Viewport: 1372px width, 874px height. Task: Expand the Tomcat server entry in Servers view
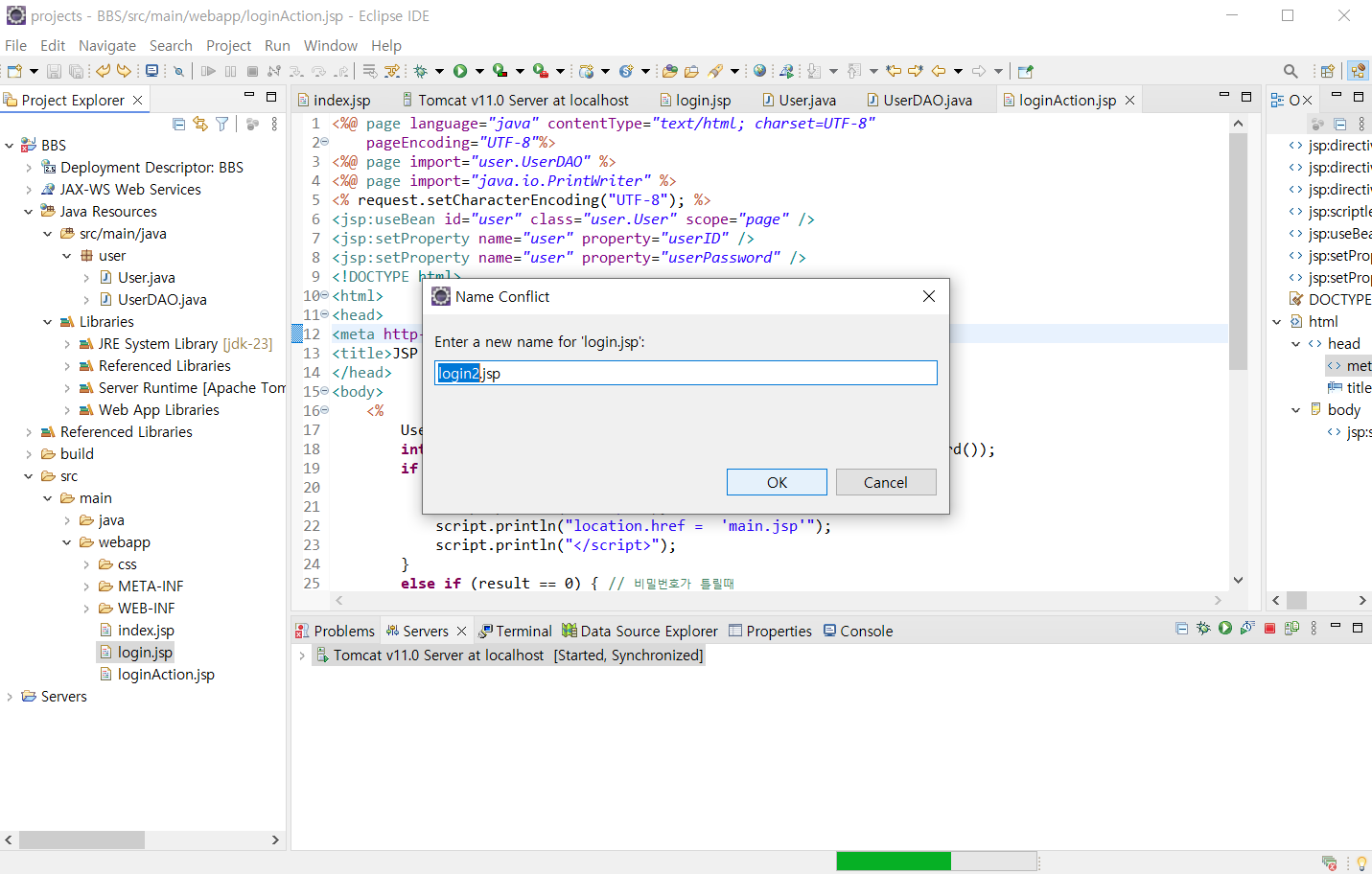coord(302,655)
